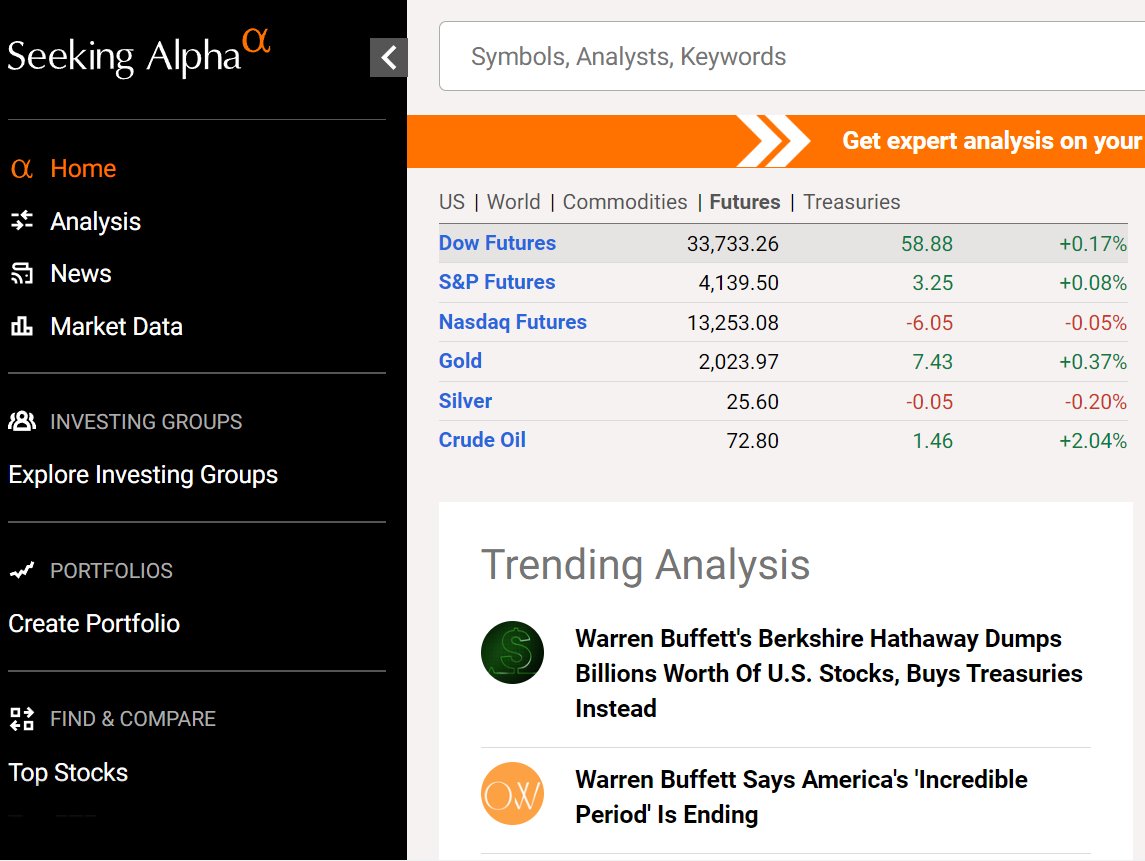
Task: Open the Berkshire Hathaway Dumps Billions article
Action: 829,673
